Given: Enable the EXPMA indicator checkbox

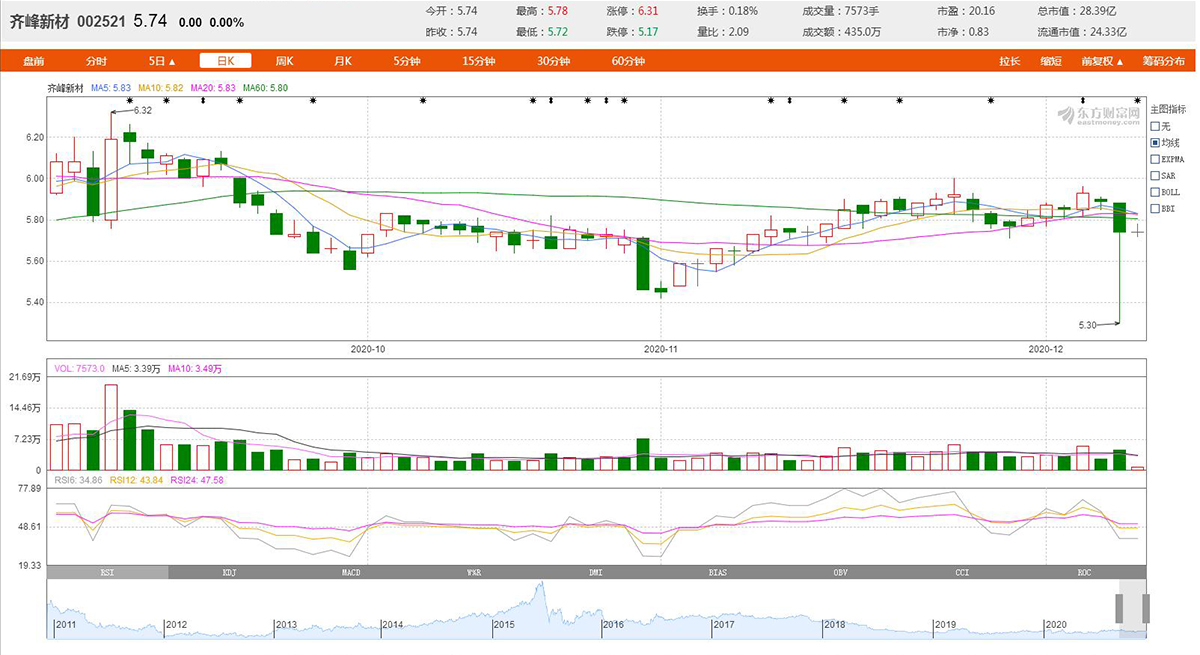Looking at the screenshot, I should 1155,159.
